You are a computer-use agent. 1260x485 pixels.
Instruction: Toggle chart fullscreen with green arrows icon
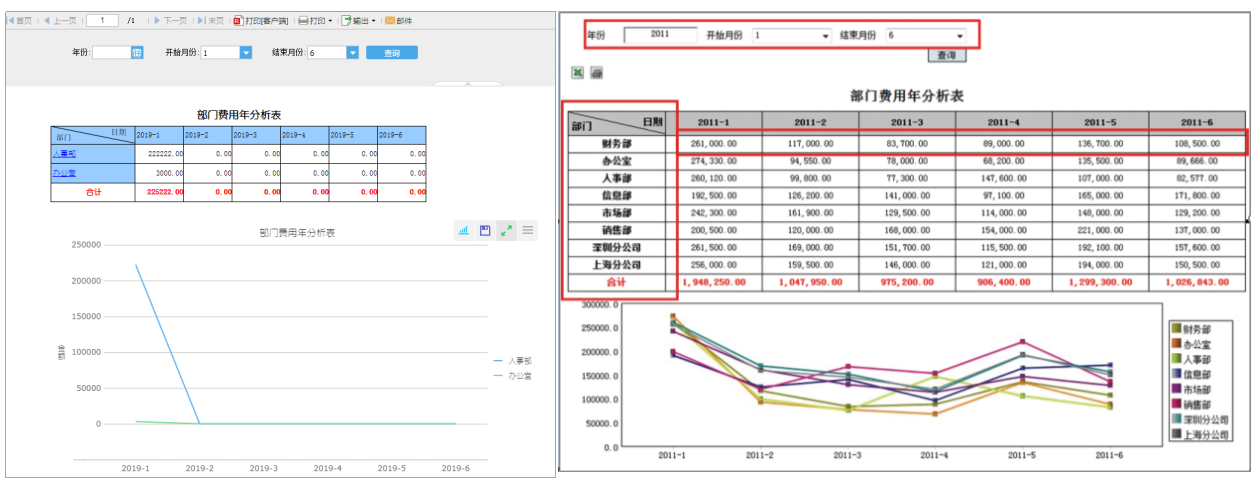pyautogui.click(x=506, y=231)
